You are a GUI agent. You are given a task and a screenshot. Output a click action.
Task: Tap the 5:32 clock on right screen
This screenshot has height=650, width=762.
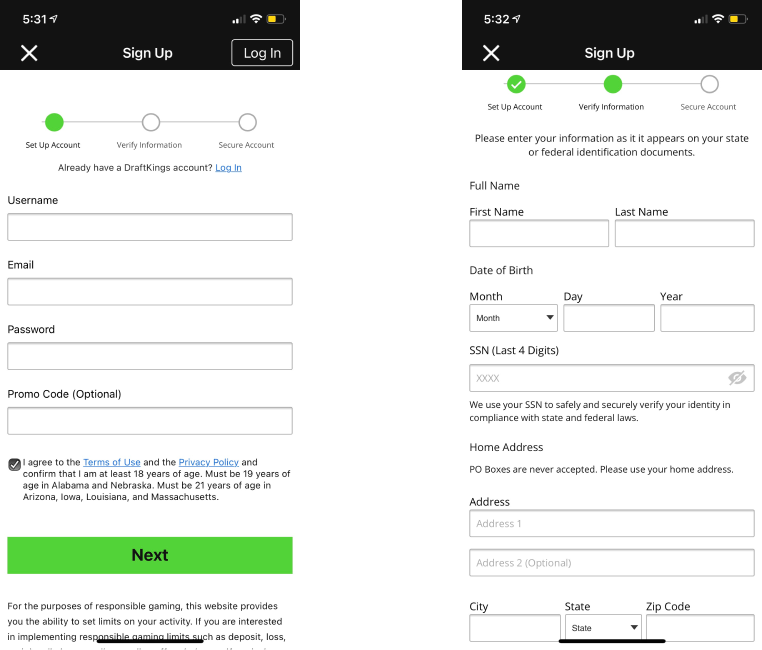coord(496,19)
